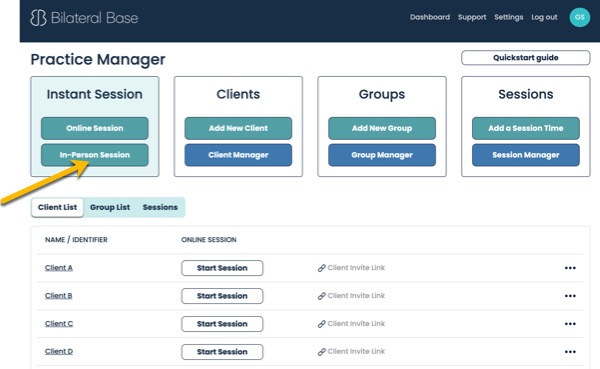Click the chain-link icon in Client C's row
Viewport: 600px width, 369px height.
[321, 324]
